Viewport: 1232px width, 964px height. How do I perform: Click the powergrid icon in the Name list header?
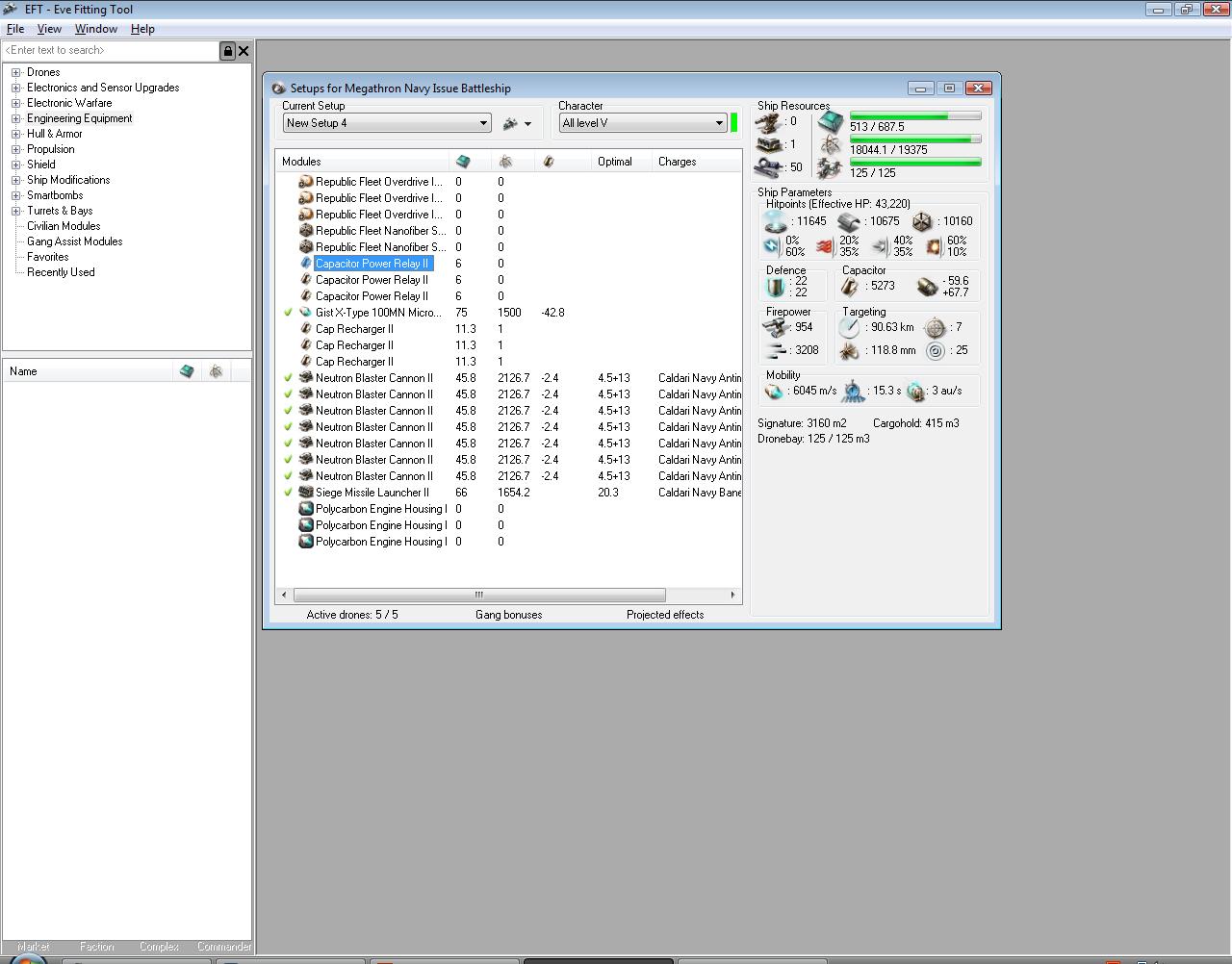pyautogui.click(x=216, y=371)
